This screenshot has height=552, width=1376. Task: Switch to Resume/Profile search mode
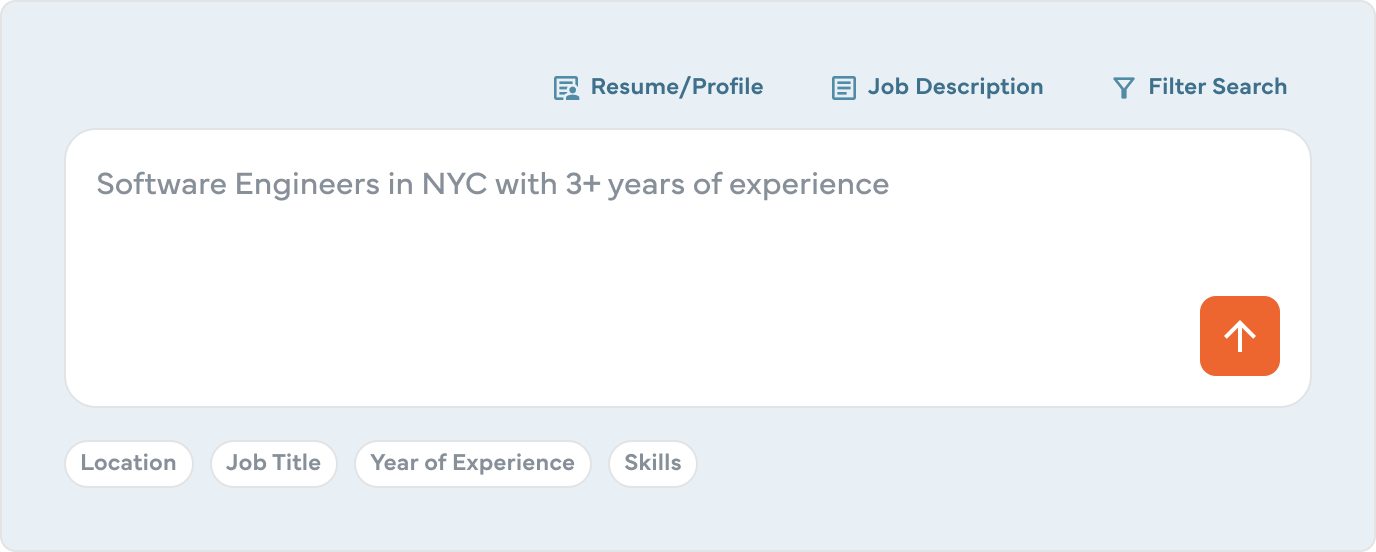click(x=659, y=87)
